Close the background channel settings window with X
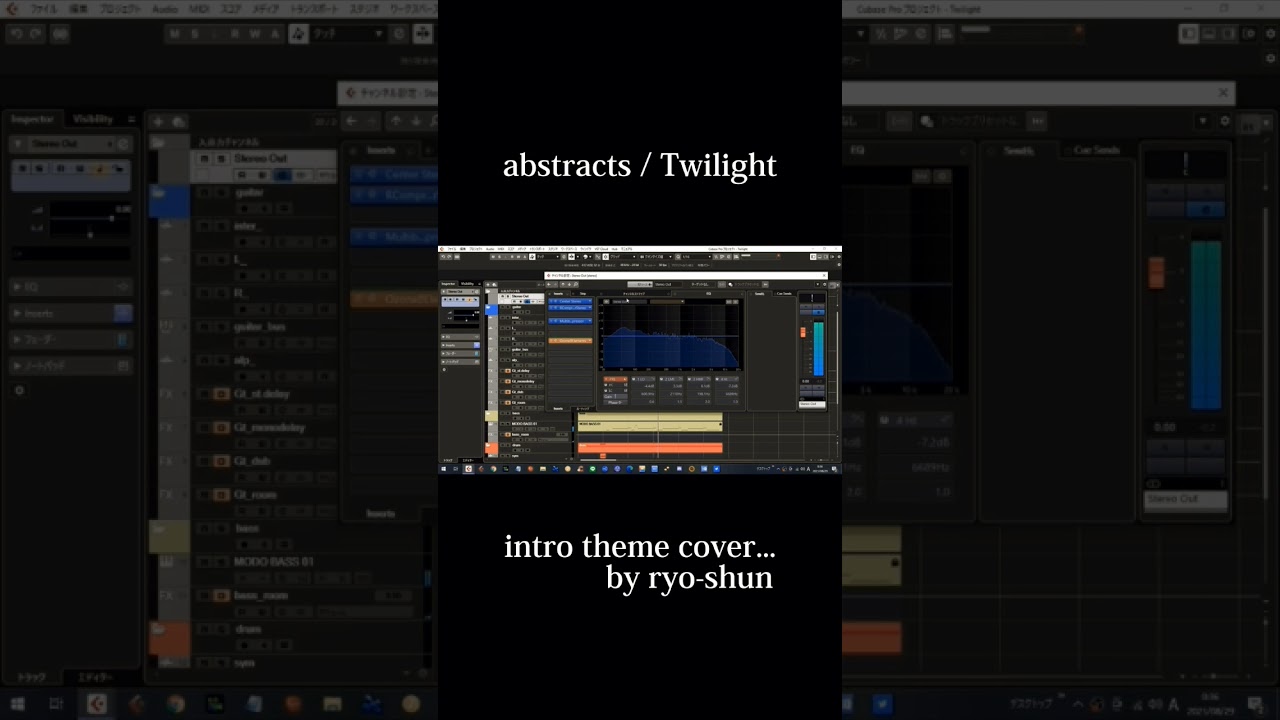 coord(1223,93)
